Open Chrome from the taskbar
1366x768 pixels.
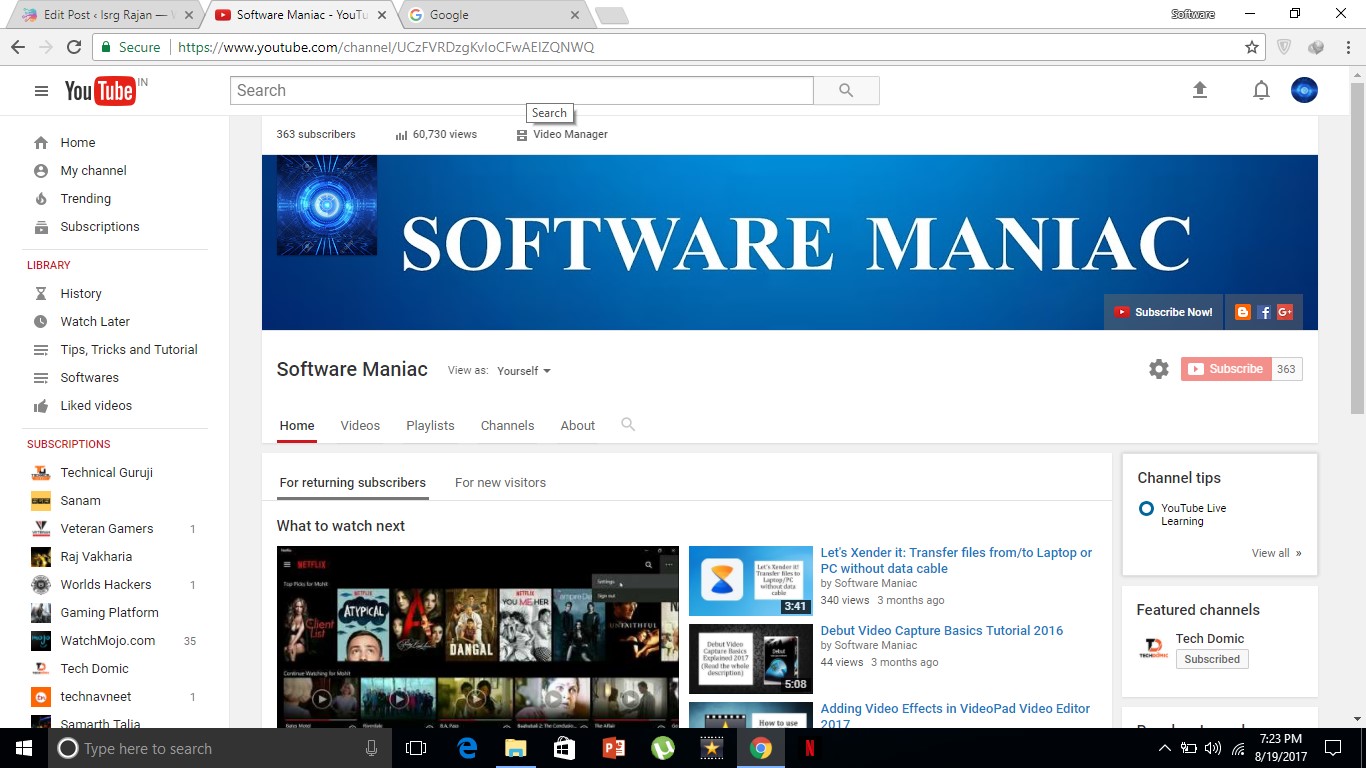pos(761,748)
